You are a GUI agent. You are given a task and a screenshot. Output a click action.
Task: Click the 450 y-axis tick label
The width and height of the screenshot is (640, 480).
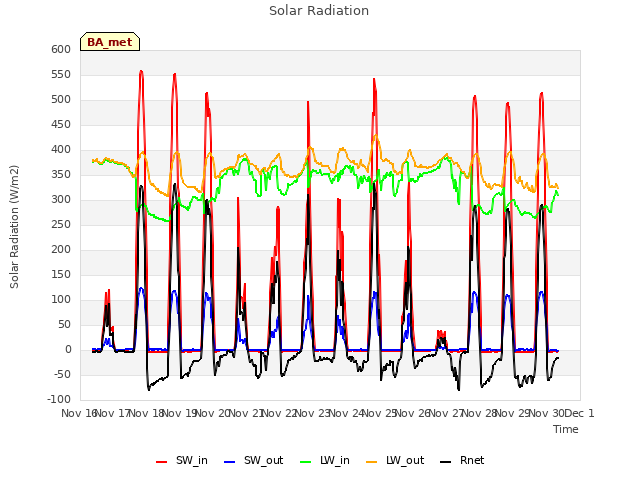pyautogui.click(x=61, y=124)
